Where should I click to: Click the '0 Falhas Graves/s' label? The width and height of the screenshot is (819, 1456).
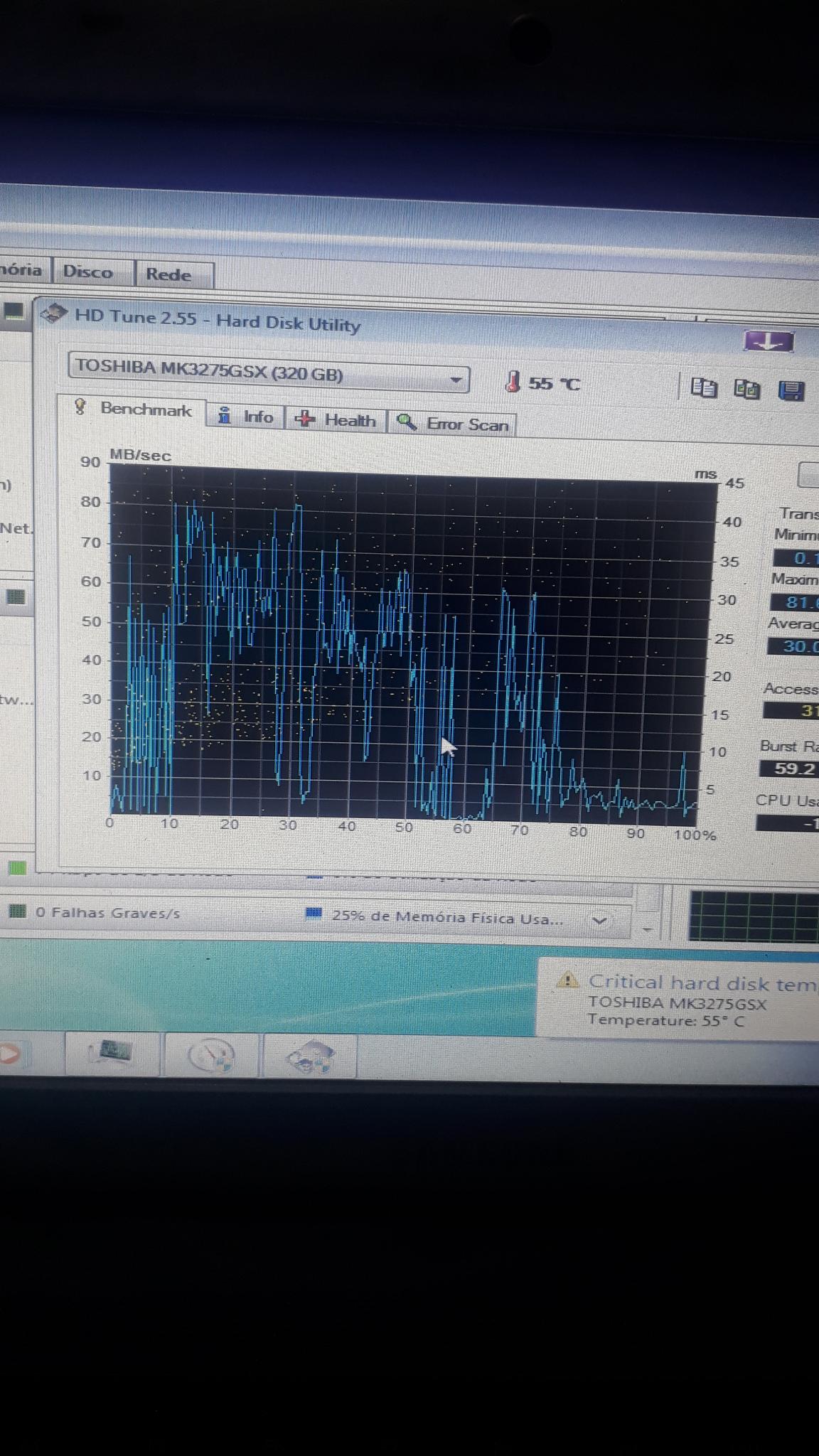(108, 913)
